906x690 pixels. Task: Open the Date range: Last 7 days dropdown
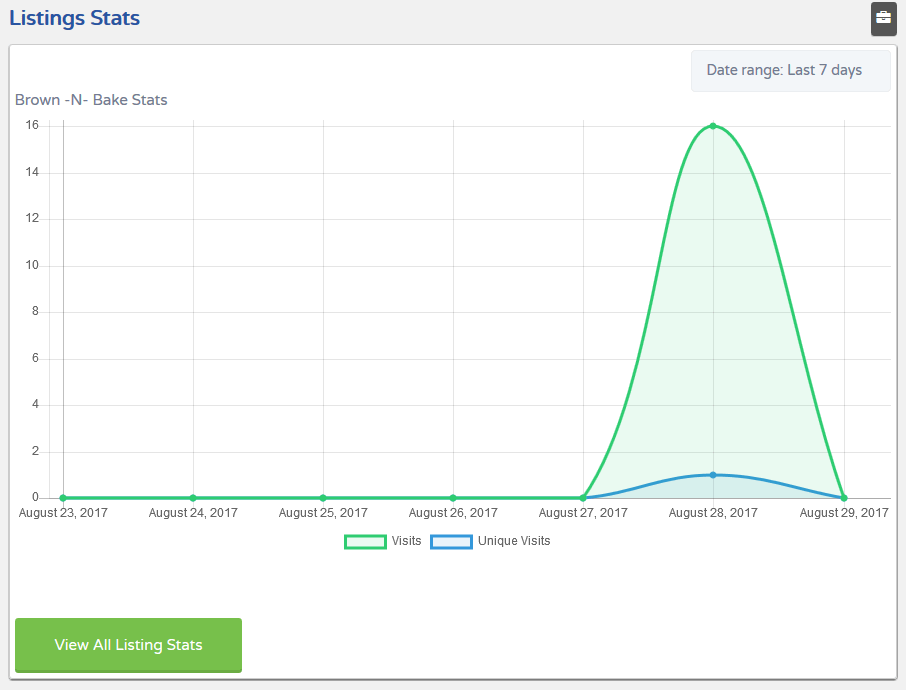point(790,71)
